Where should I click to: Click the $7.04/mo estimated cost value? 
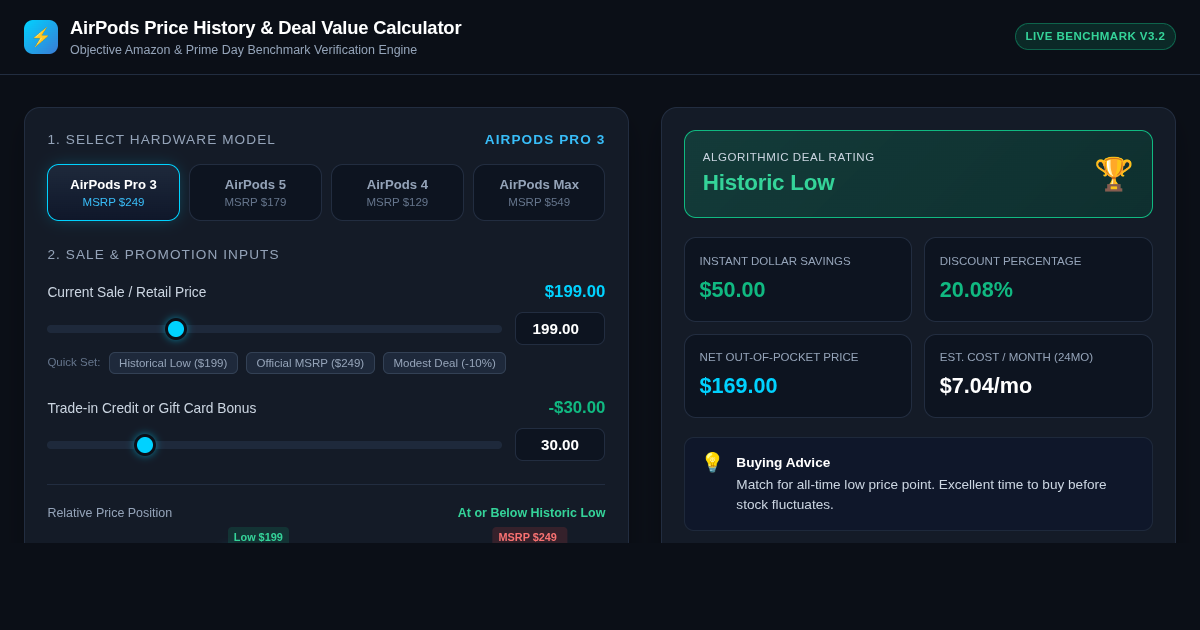click(x=985, y=386)
